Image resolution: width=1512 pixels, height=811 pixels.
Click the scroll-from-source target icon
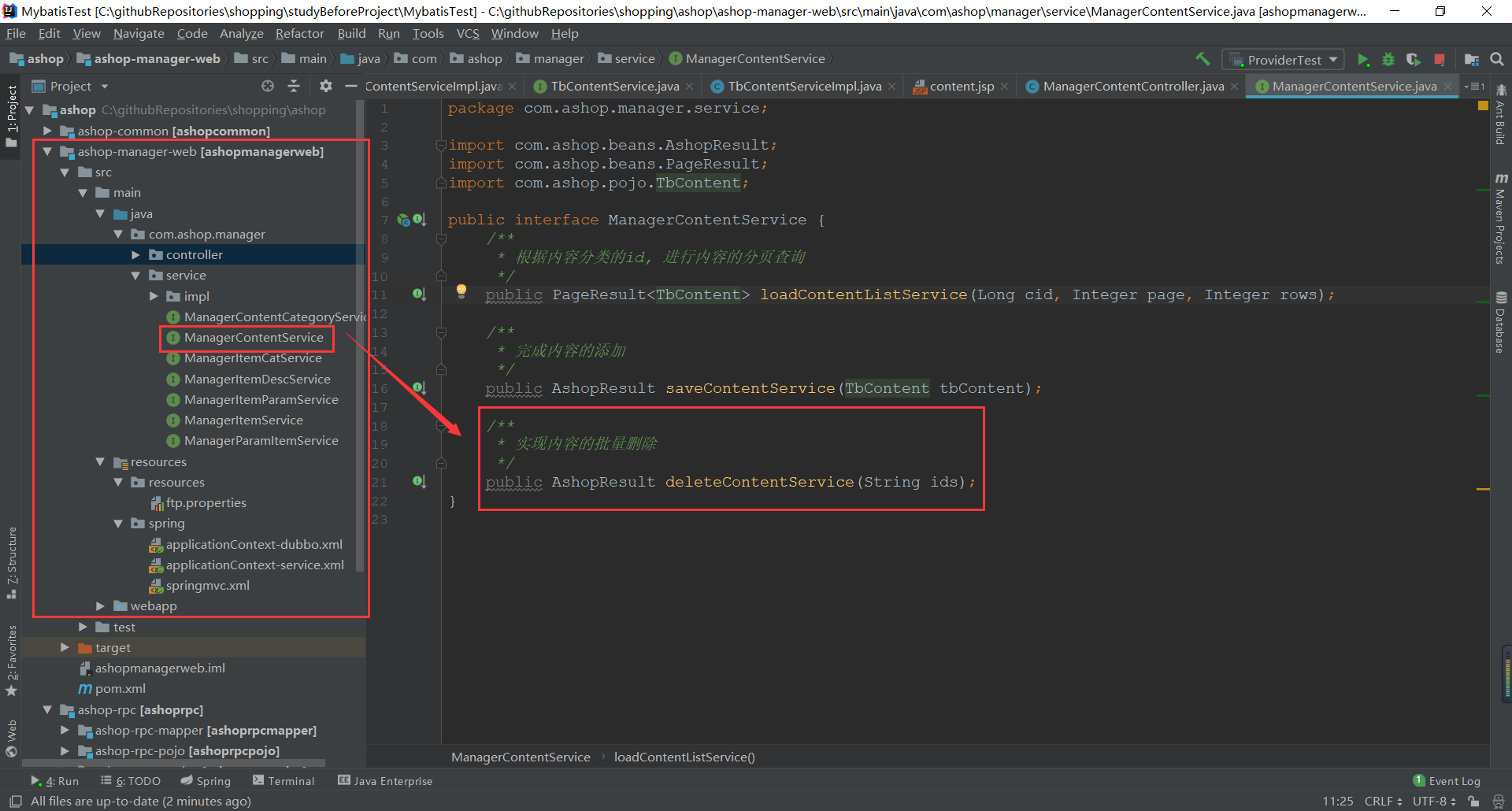[268, 86]
